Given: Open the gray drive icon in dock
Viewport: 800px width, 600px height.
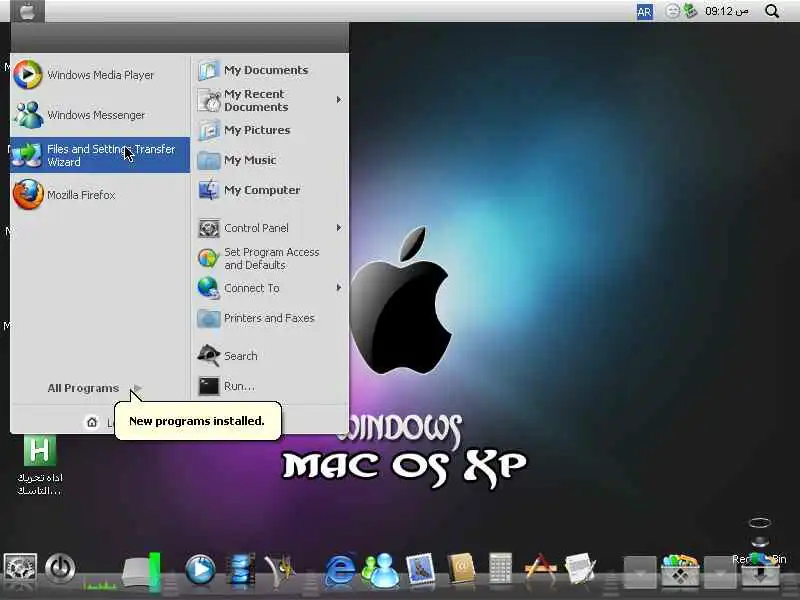Looking at the screenshot, I should pyautogui.click(x=141, y=571).
